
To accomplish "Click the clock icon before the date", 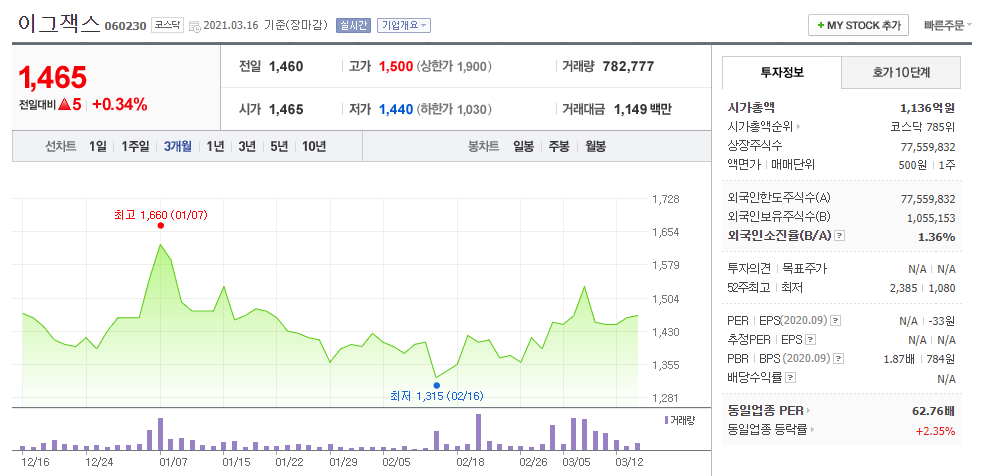I will pyautogui.click(x=195, y=26).
